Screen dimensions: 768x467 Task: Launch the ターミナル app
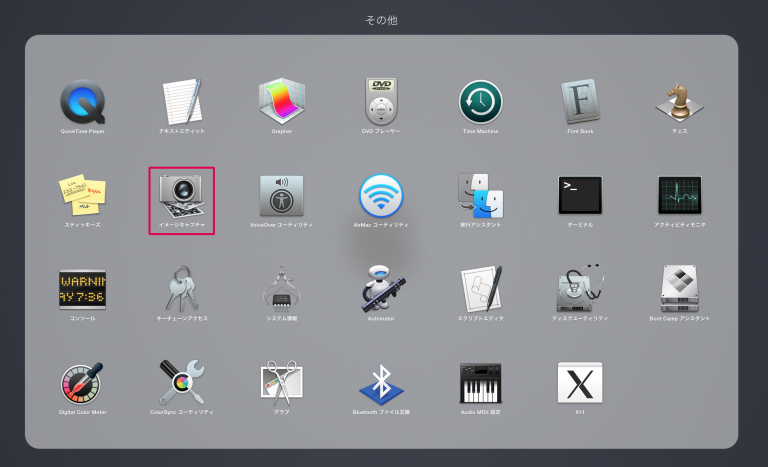click(x=580, y=195)
